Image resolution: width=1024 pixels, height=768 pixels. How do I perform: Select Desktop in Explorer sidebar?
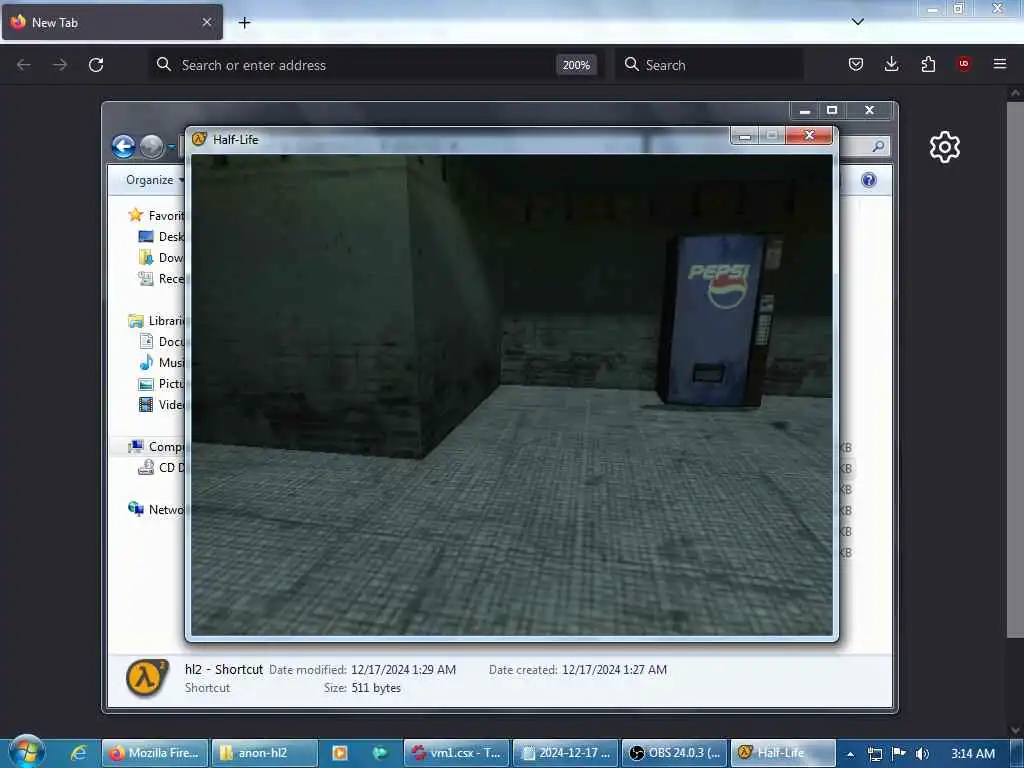pos(162,236)
